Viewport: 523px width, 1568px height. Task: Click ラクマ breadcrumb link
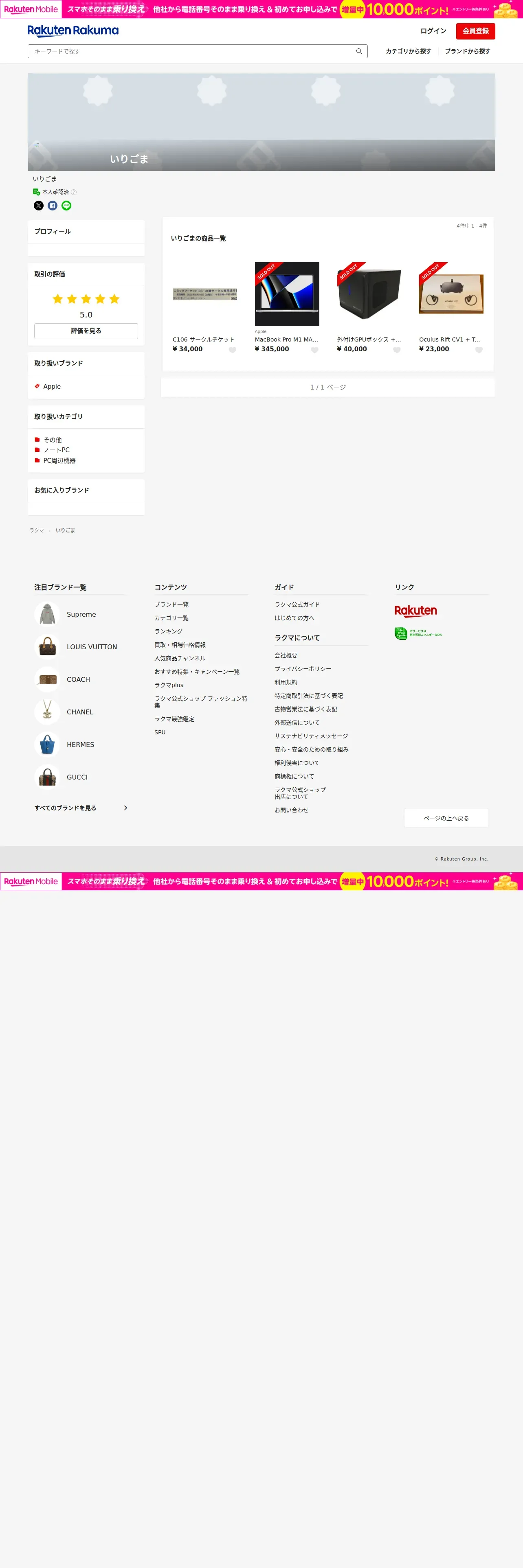tap(37, 530)
